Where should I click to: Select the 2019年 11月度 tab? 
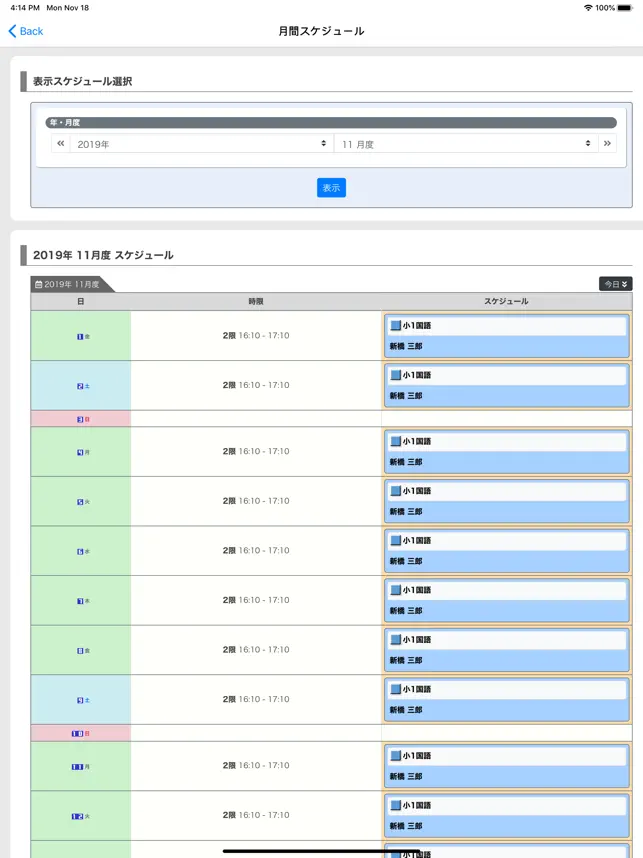pyautogui.click(x=72, y=285)
